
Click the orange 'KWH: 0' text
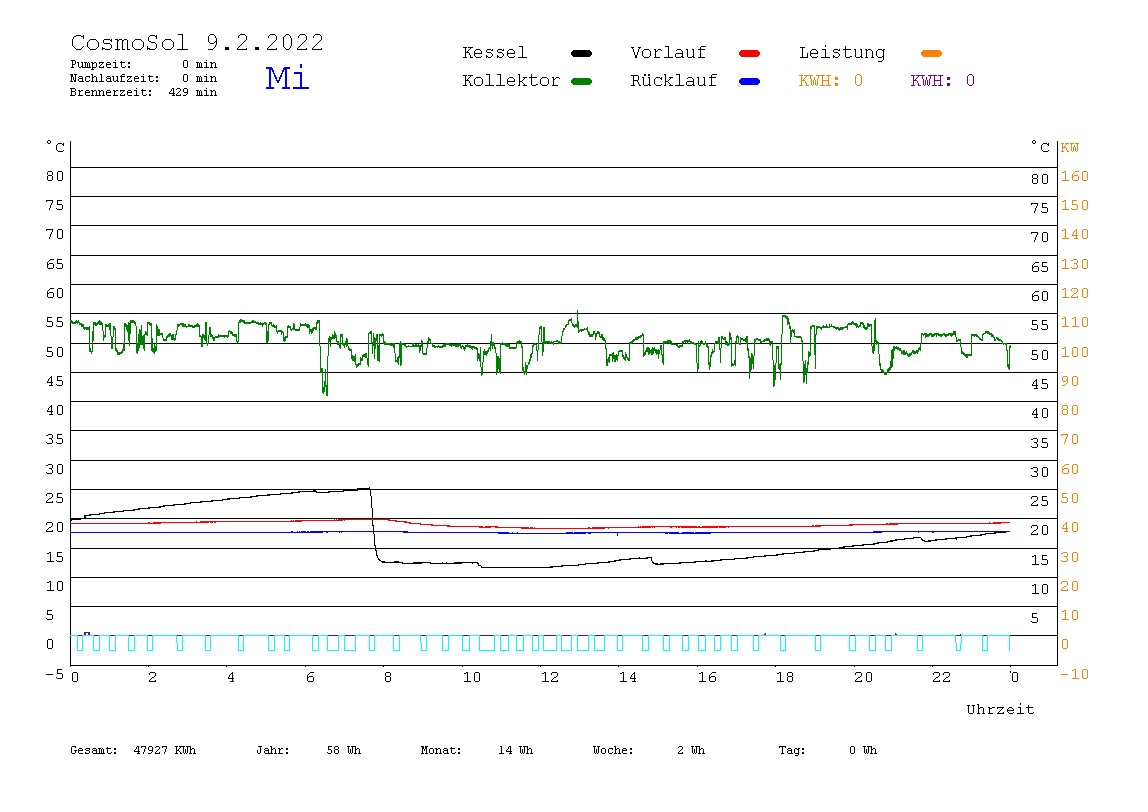tap(830, 81)
